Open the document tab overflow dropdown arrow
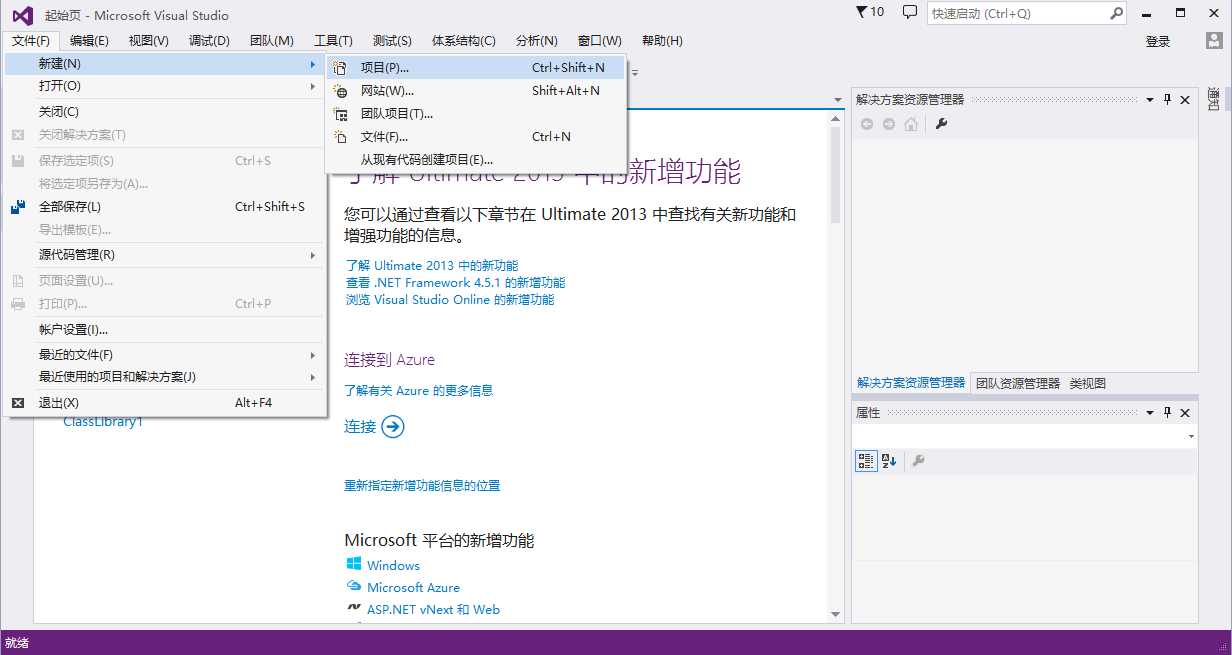This screenshot has height=655, width=1232. click(x=838, y=99)
